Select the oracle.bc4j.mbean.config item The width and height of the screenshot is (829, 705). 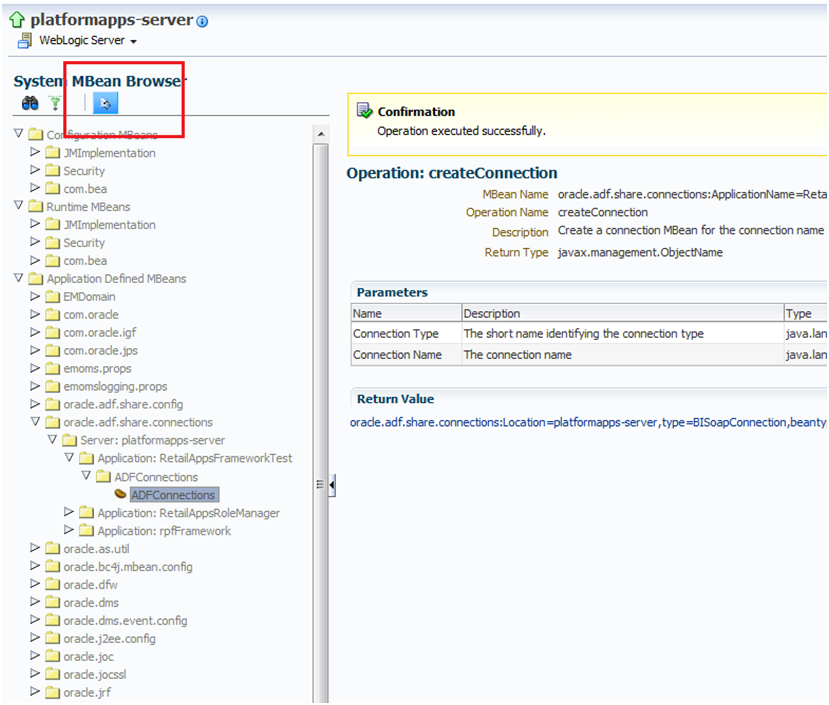click(128, 567)
